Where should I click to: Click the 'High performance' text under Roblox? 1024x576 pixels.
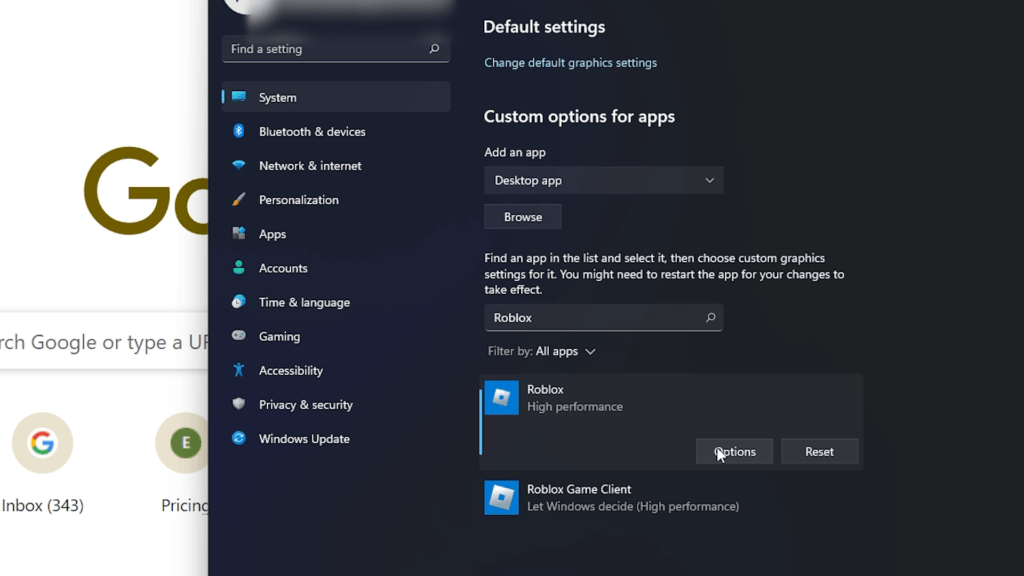(575, 406)
